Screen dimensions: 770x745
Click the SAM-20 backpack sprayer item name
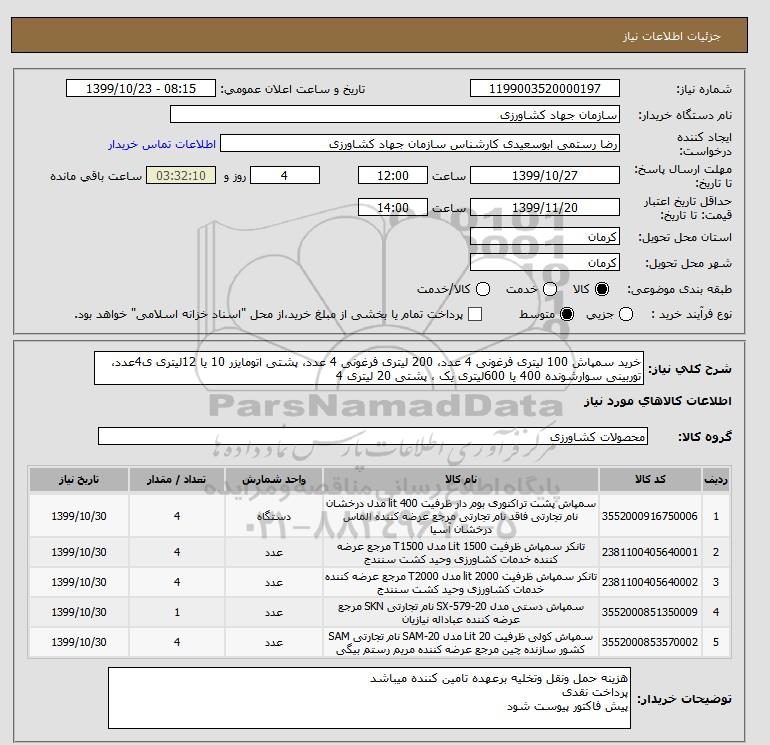[461, 642]
